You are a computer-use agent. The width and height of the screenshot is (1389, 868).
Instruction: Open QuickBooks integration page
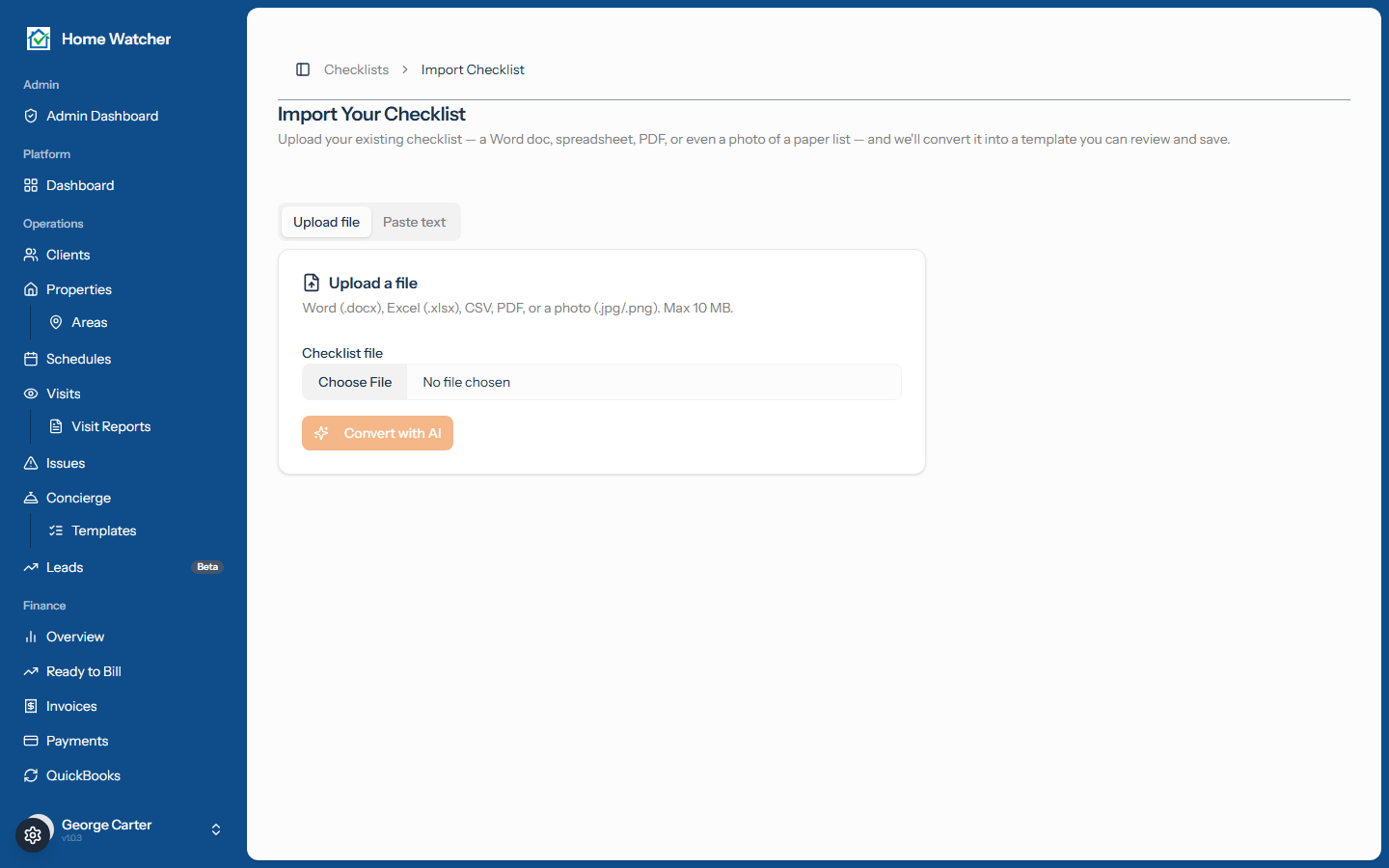coord(123,775)
